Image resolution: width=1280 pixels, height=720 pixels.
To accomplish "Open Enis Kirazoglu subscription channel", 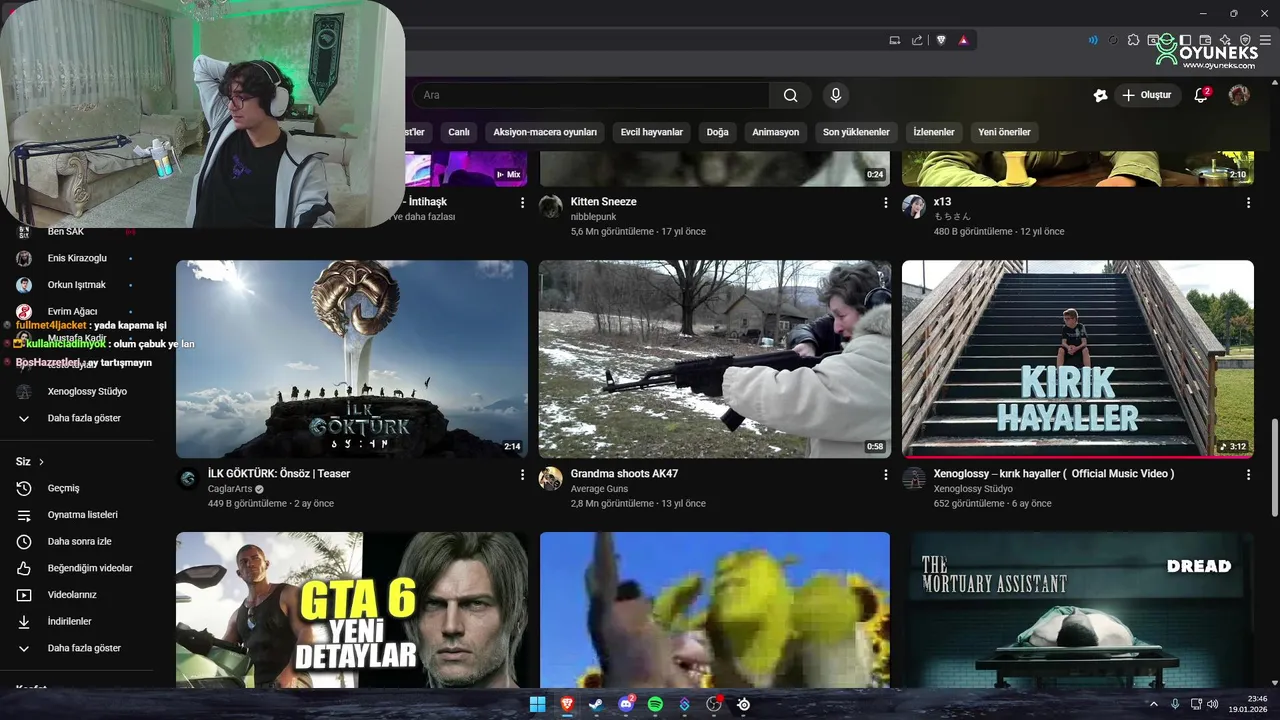I will [76, 258].
